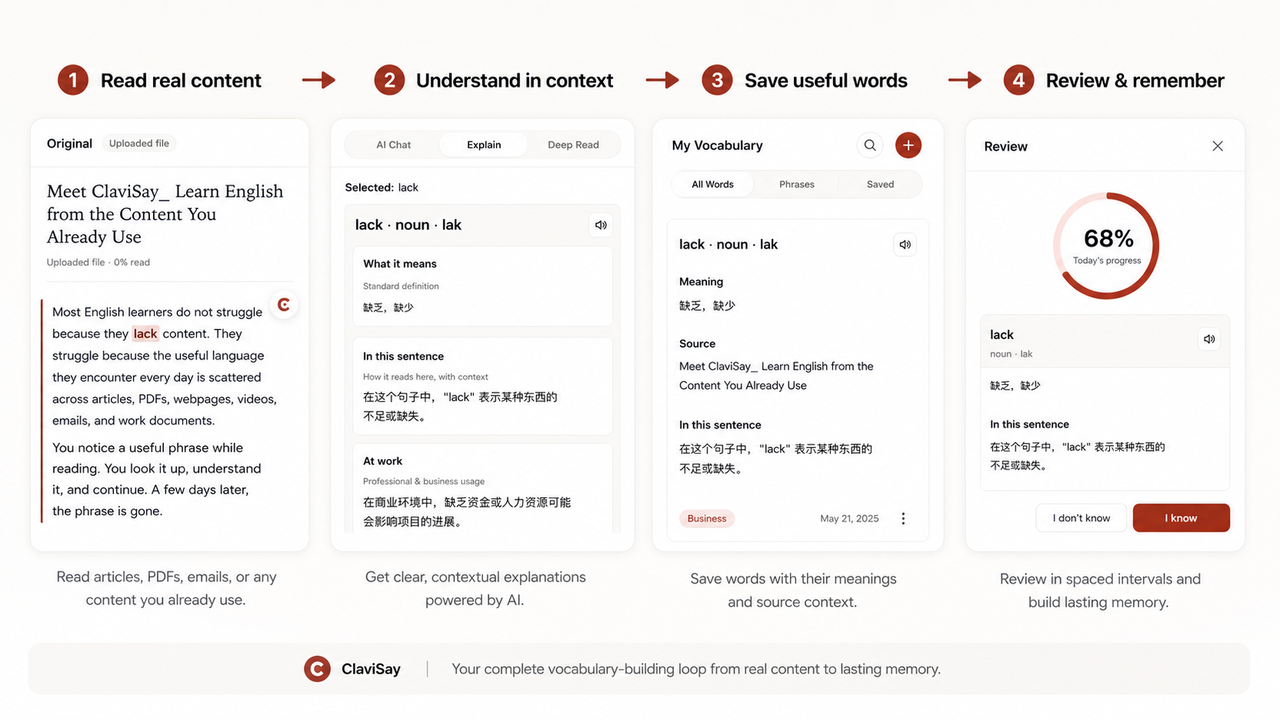The image size is (1280, 720).
Task: Play pronunciation in Review card
Action: click(1209, 339)
